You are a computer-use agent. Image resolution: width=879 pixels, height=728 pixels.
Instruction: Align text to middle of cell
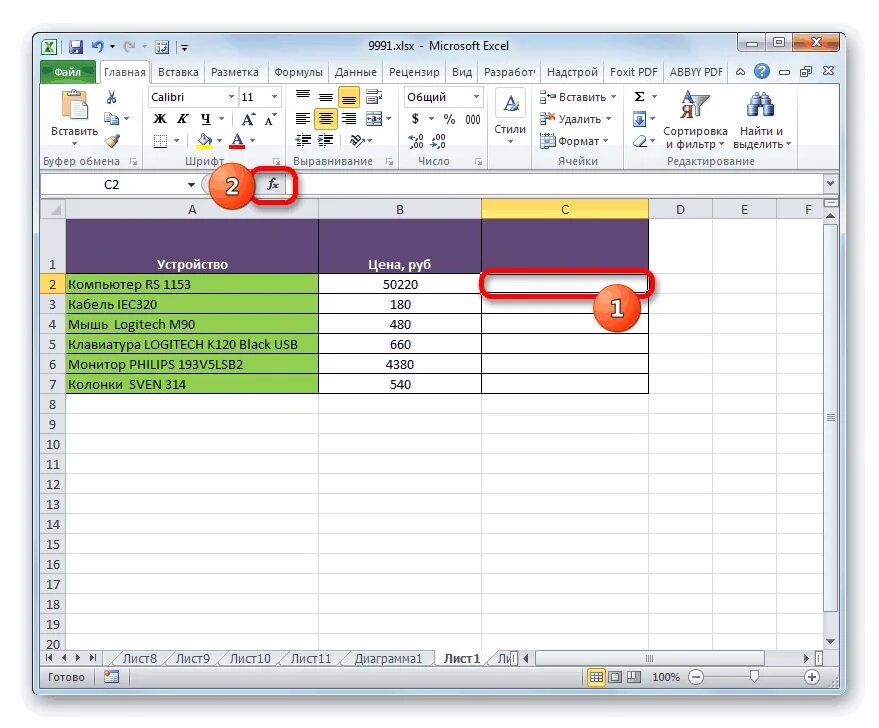click(326, 96)
